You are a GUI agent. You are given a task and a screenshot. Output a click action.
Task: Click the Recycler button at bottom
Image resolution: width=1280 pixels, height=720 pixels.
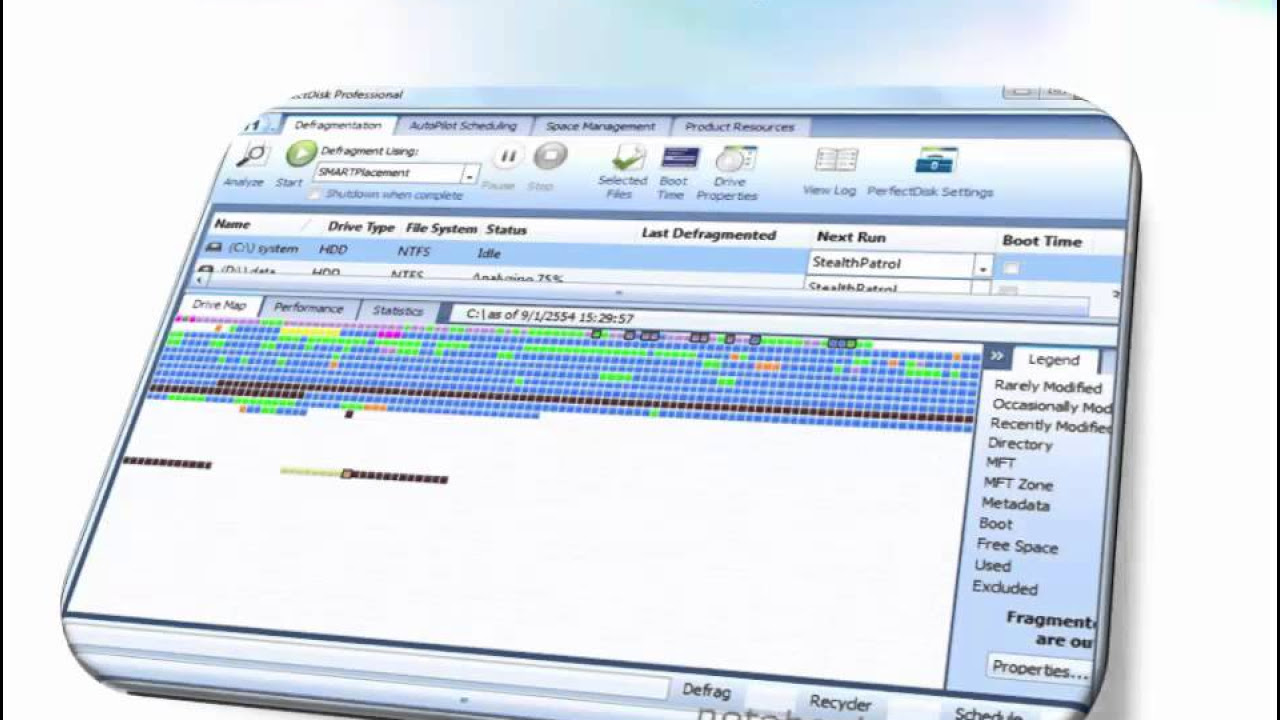[840, 703]
